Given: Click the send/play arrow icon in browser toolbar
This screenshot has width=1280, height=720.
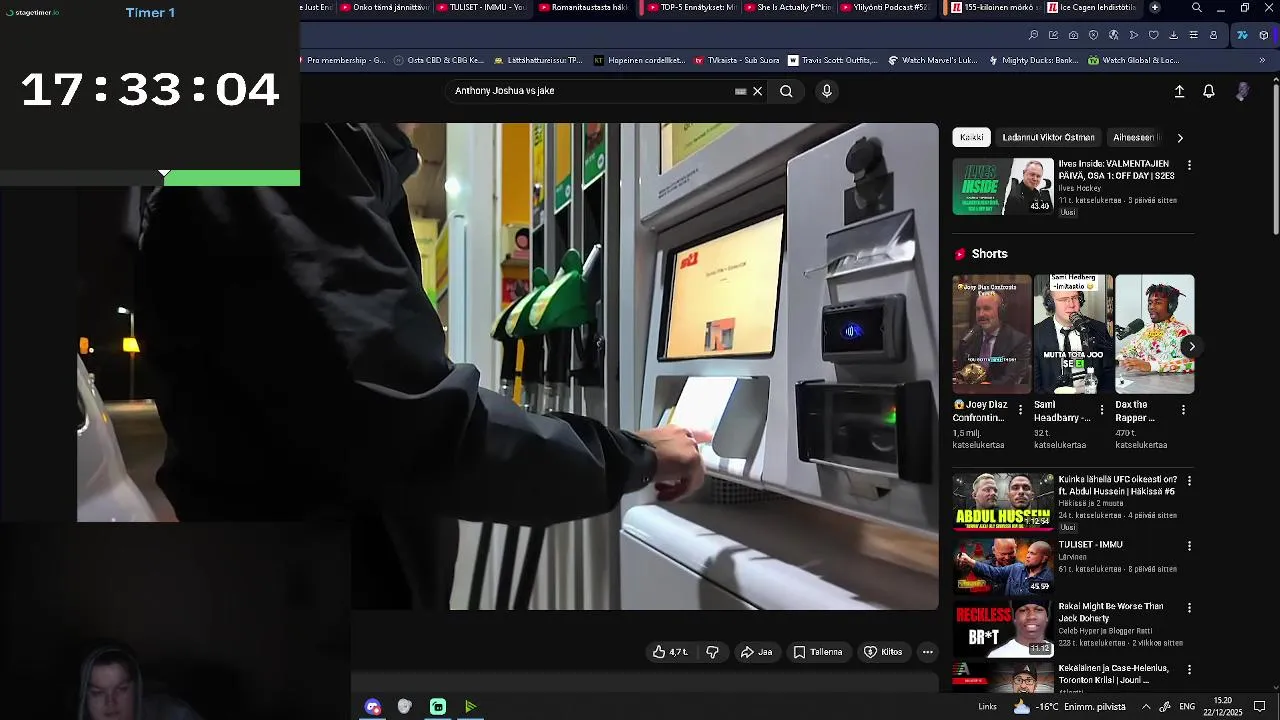Looking at the screenshot, I should [1133, 35].
